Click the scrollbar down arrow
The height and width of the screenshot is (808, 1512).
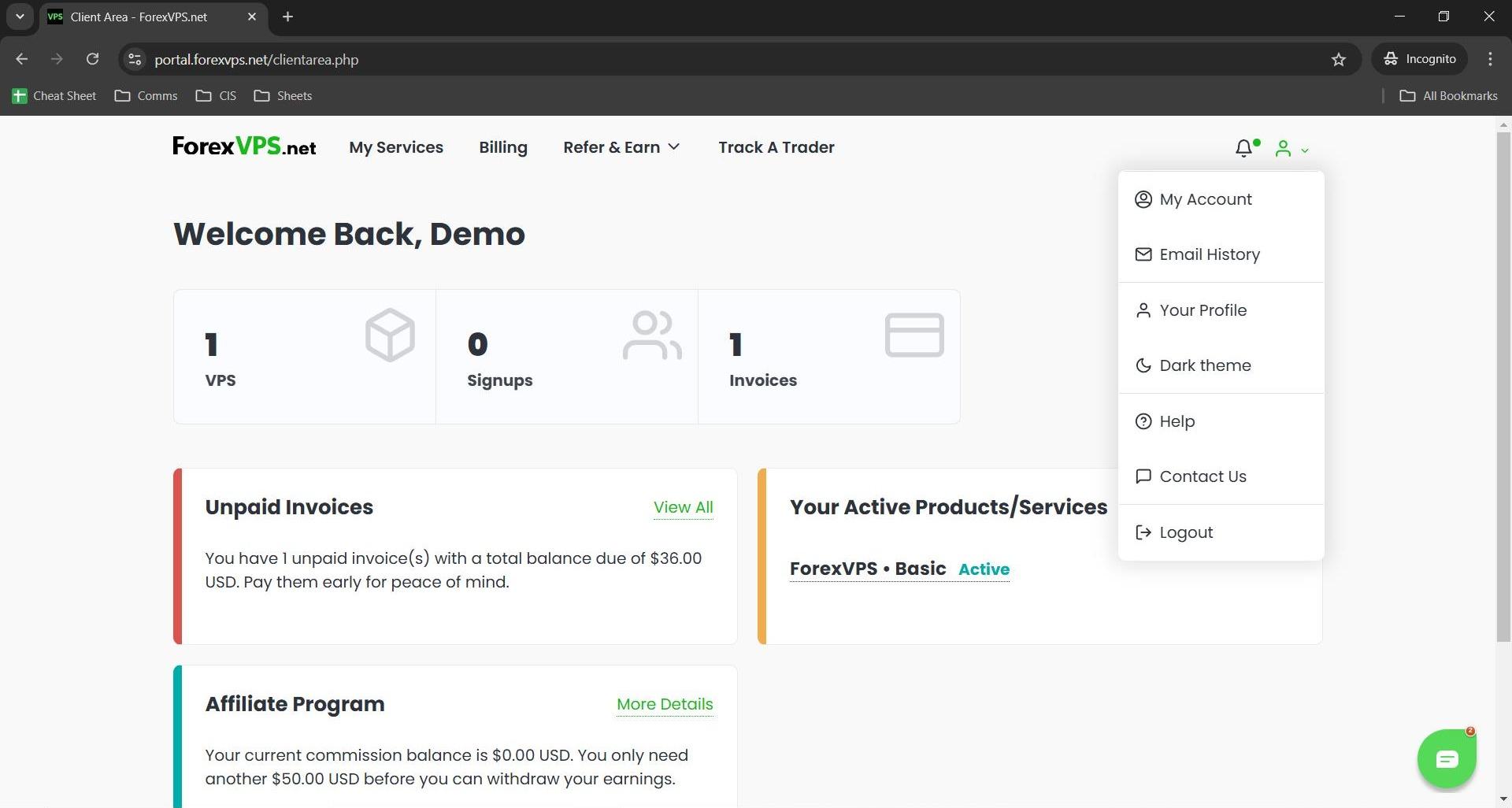pyautogui.click(x=1503, y=801)
